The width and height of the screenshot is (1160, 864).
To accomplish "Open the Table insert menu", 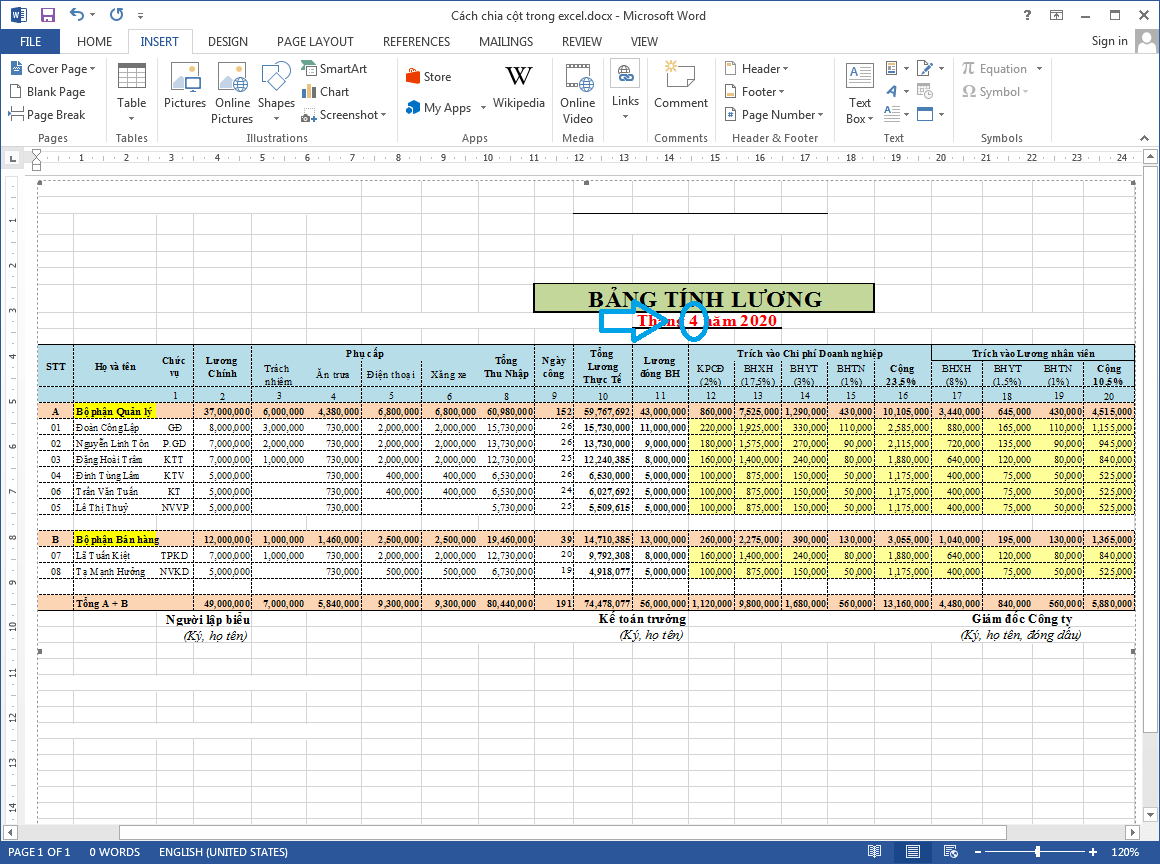I will [x=132, y=92].
